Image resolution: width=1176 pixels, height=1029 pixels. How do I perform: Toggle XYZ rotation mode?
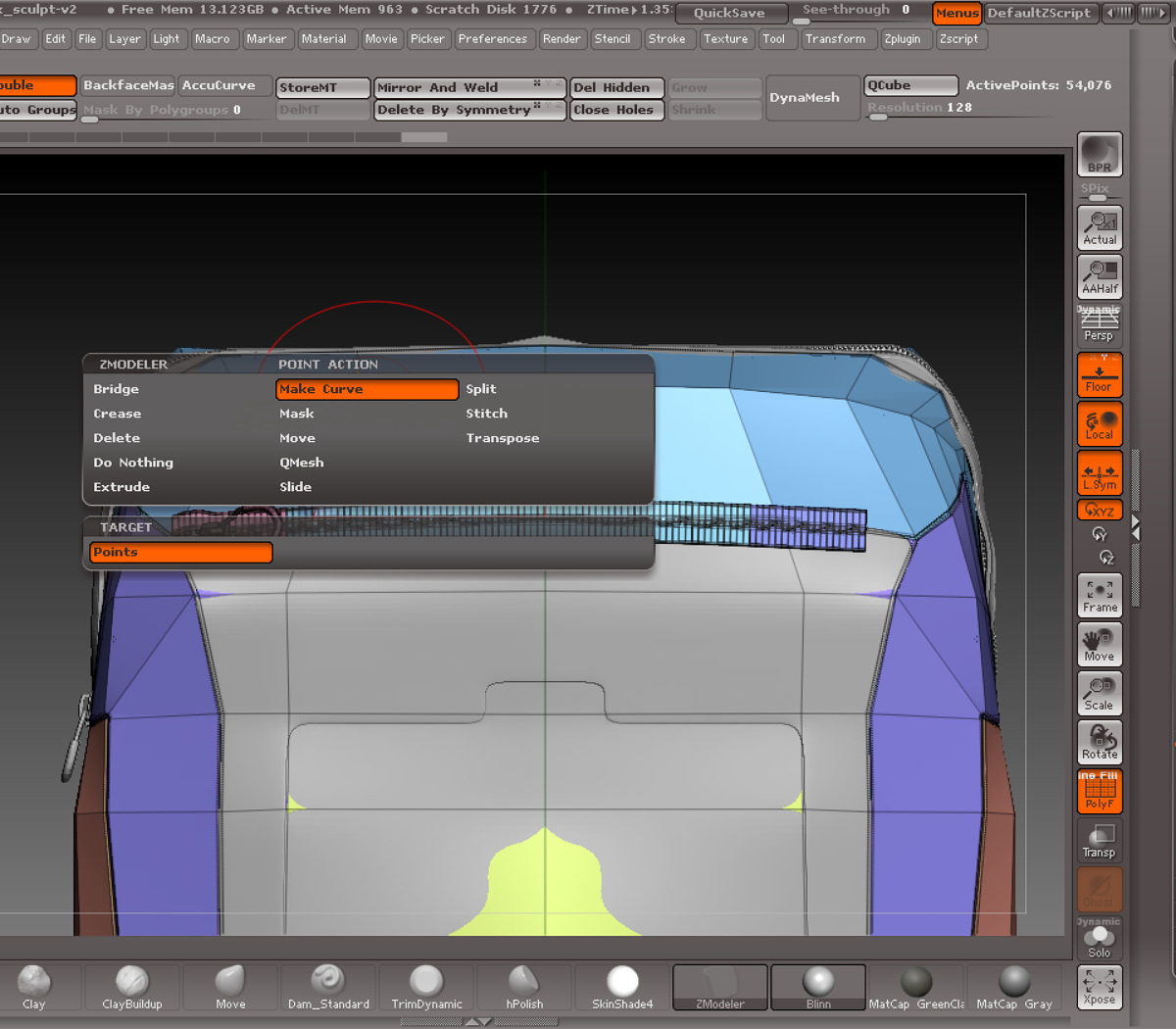tap(1100, 511)
